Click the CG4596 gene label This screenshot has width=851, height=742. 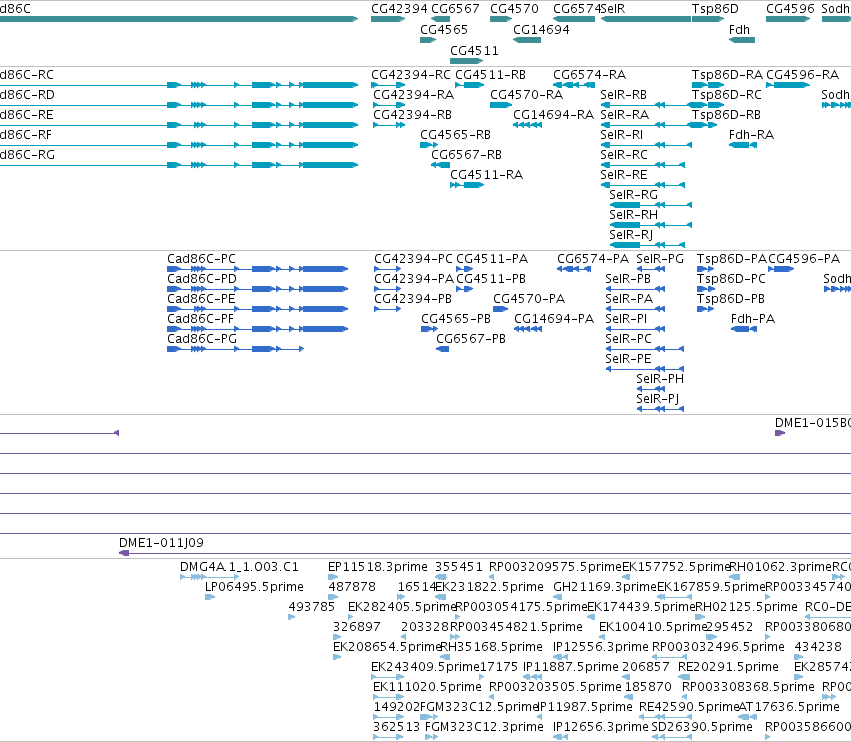coord(790,9)
